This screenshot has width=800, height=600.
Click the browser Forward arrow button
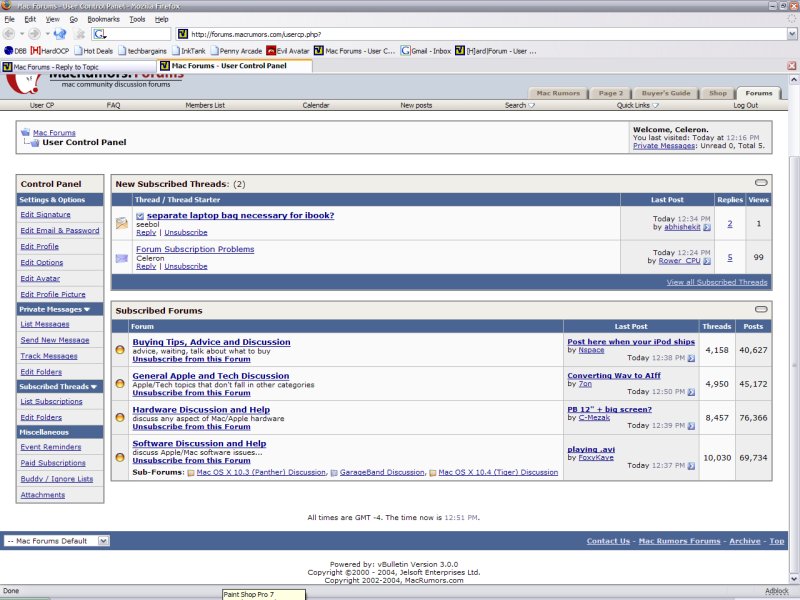pyautogui.click(x=34, y=34)
